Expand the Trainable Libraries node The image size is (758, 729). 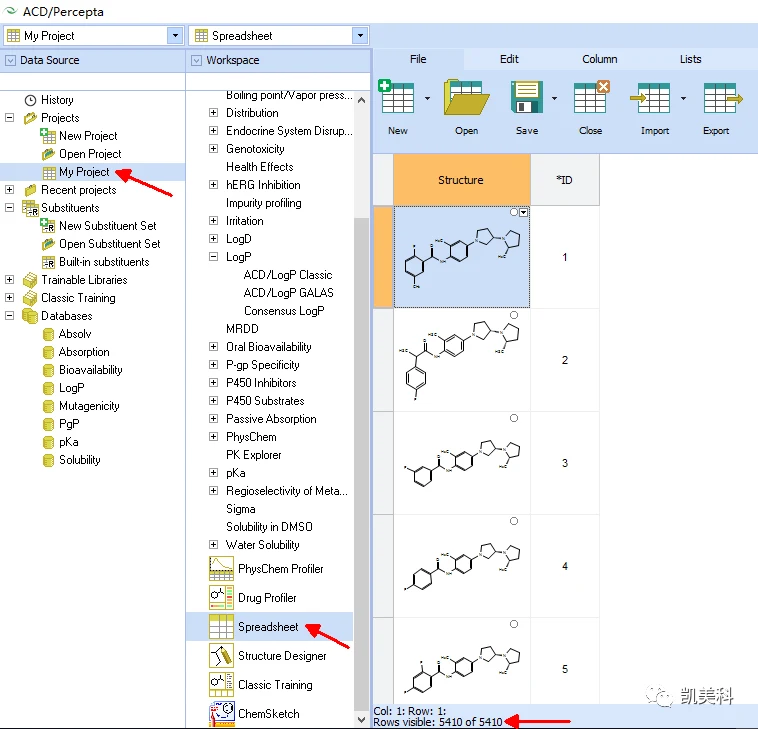9,279
